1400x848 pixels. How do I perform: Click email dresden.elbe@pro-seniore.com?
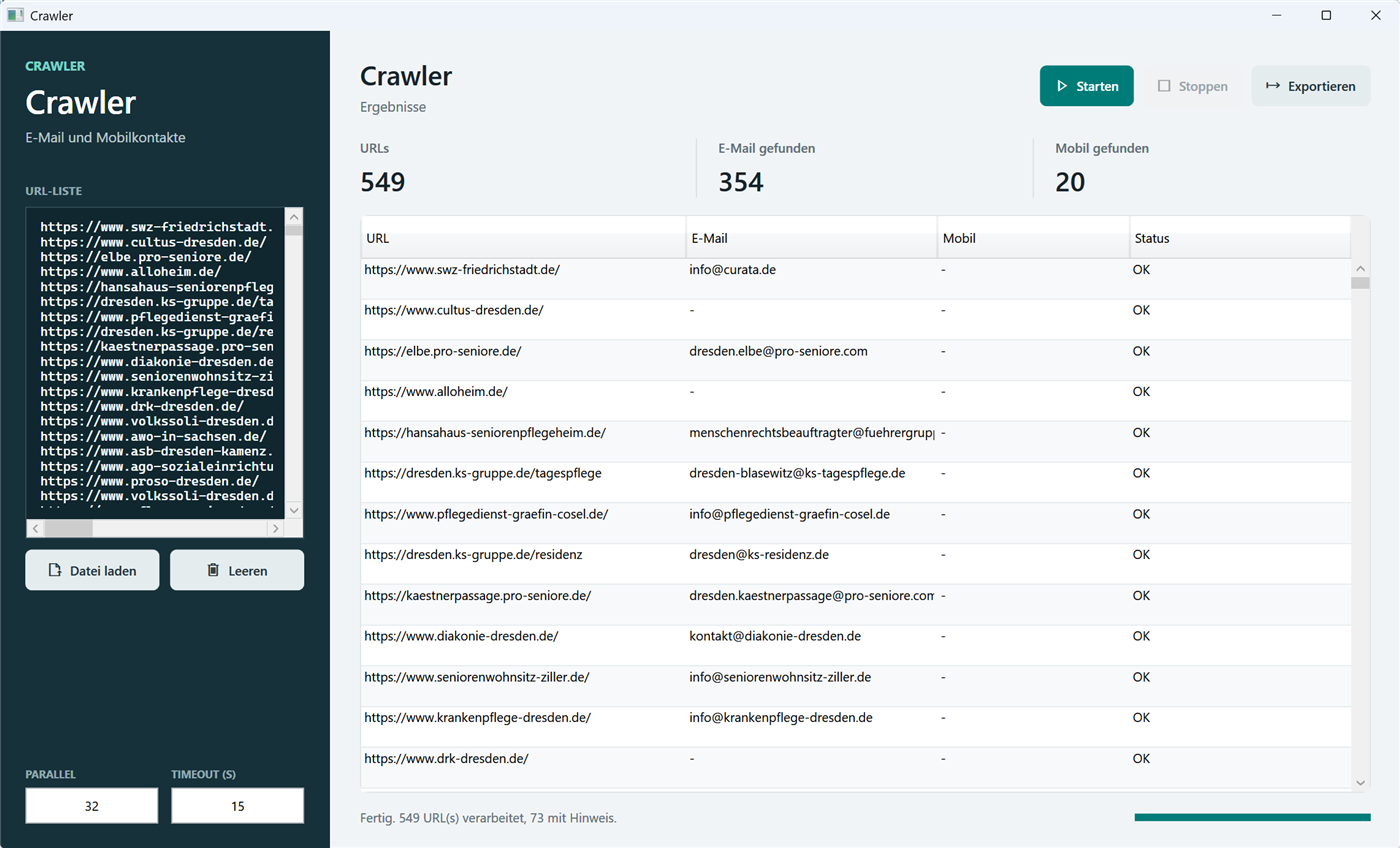(x=778, y=351)
